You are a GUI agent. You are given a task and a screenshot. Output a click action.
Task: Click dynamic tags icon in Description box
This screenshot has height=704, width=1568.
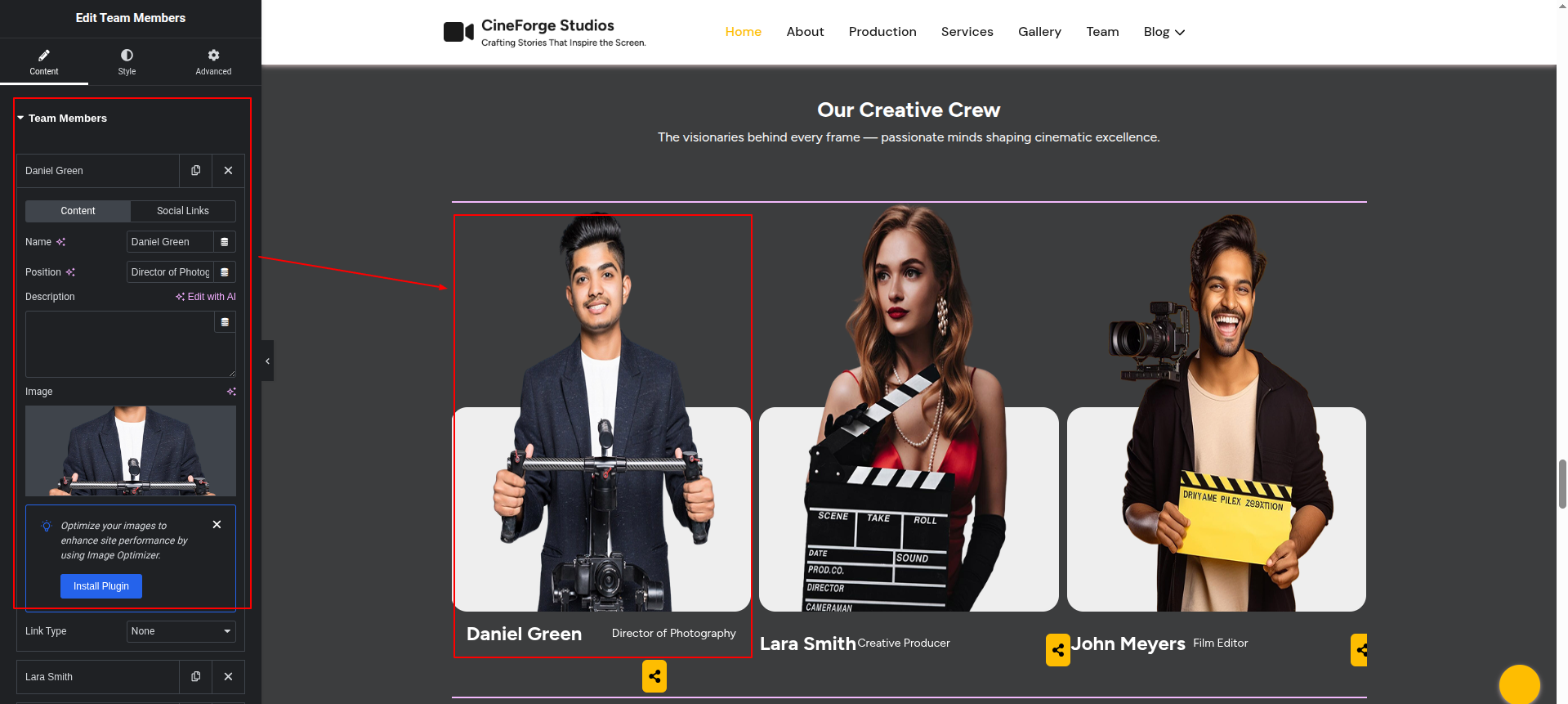(x=225, y=322)
